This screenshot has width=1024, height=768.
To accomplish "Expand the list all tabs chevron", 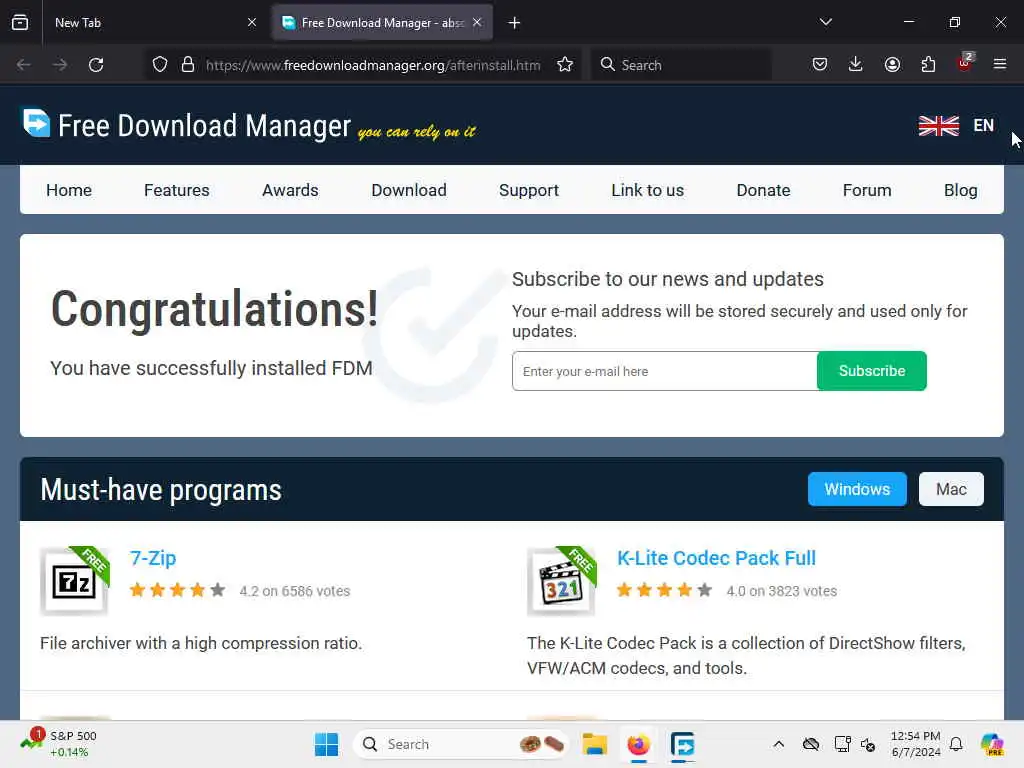I will tap(825, 22).
